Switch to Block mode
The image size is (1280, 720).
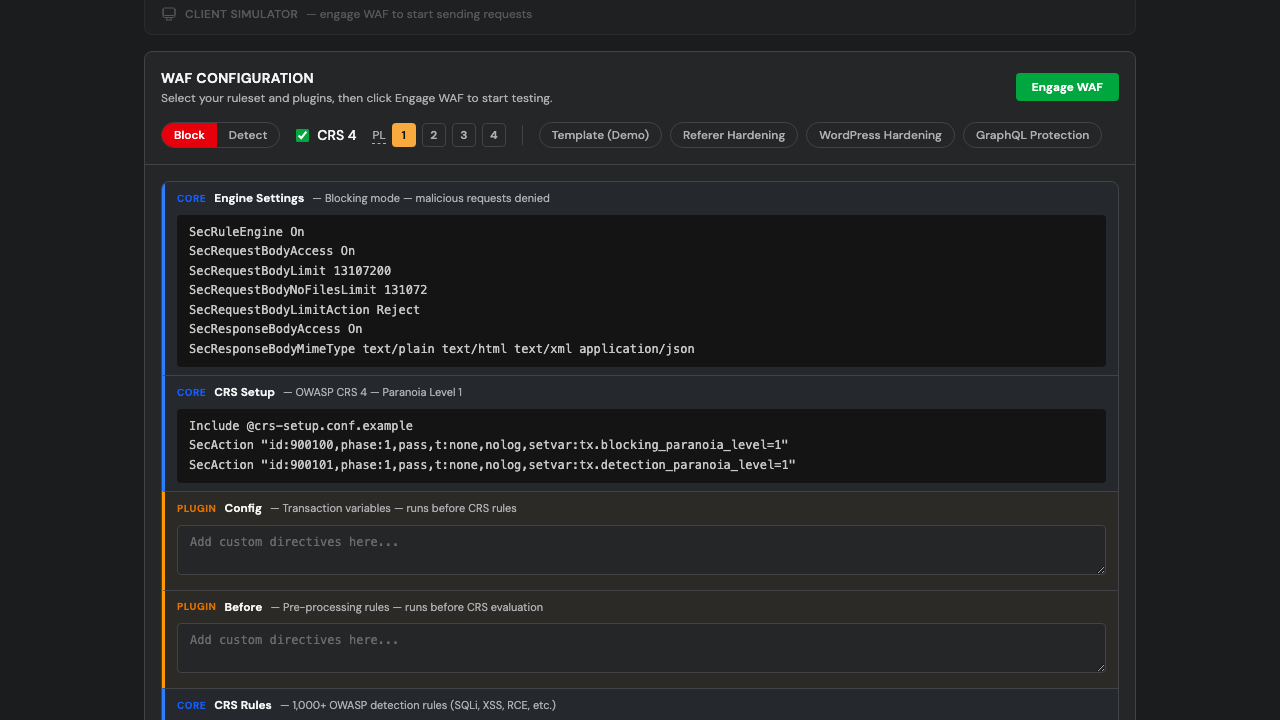click(189, 135)
